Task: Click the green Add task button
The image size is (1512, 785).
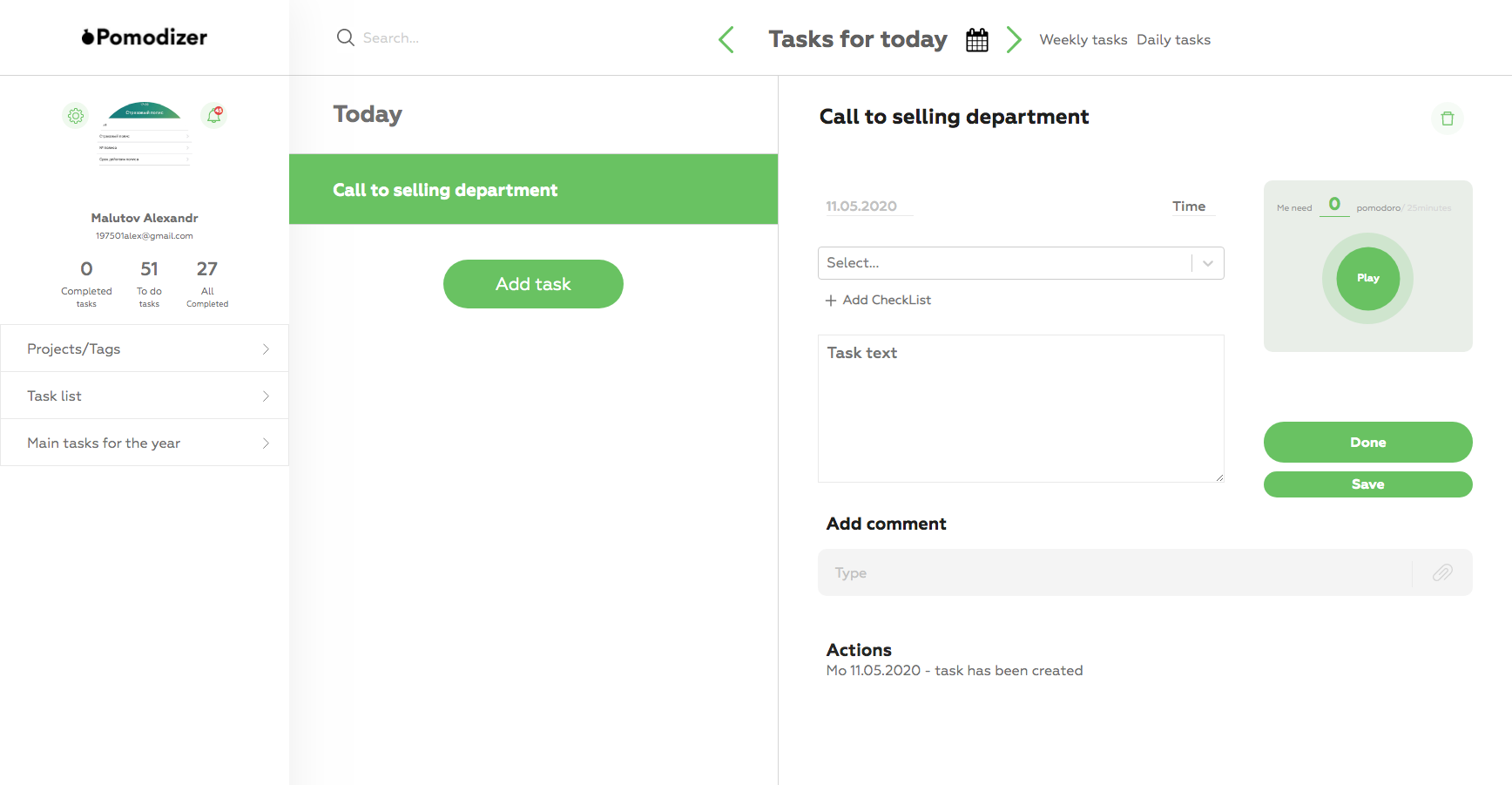Action: click(x=533, y=284)
